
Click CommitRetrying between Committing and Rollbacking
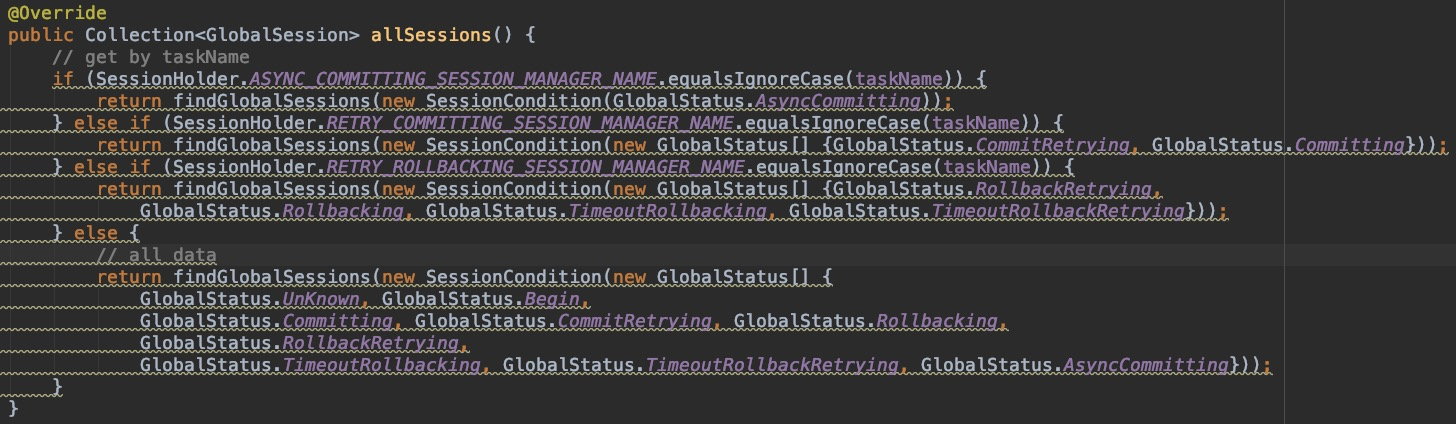634,321
